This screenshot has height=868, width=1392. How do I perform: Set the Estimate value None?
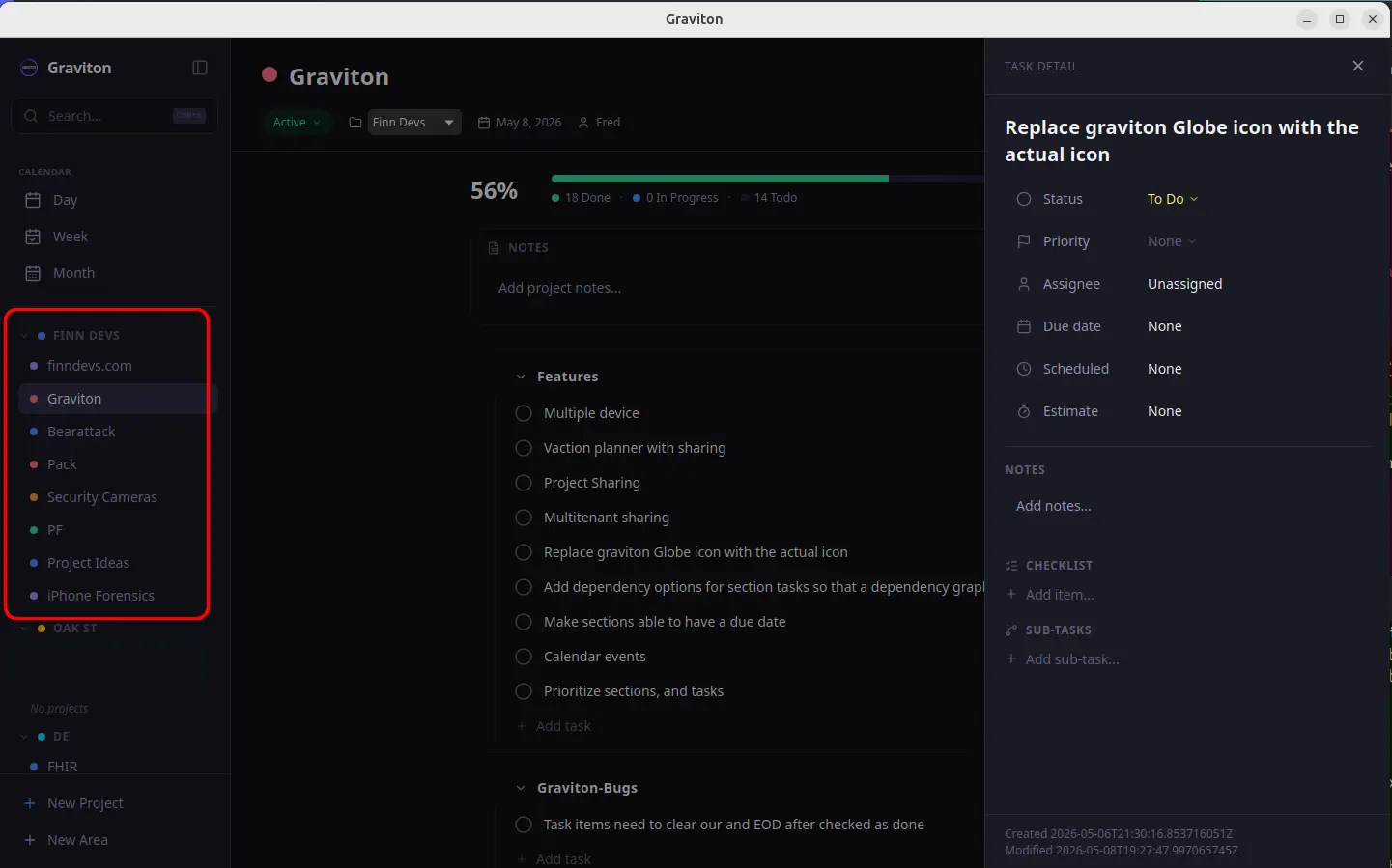click(1165, 411)
